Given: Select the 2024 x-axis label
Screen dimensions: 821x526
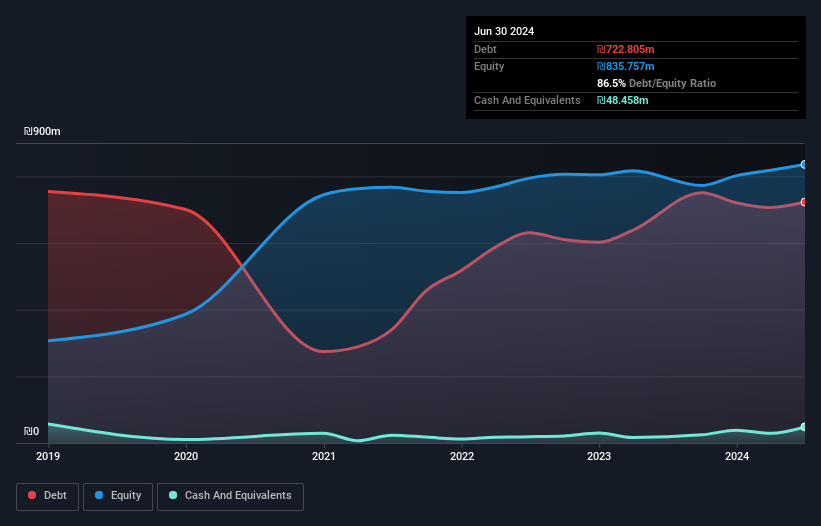Looking at the screenshot, I should [x=737, y=456].
